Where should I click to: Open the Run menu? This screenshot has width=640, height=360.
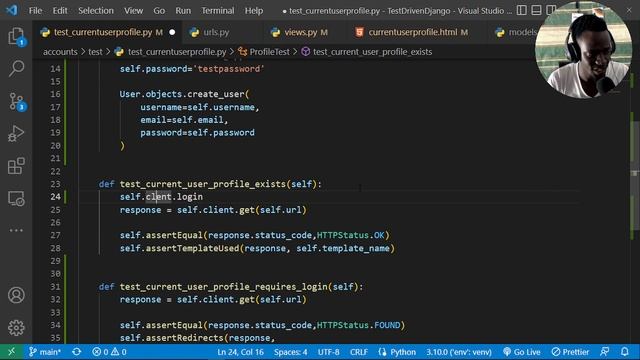[183, 11]
